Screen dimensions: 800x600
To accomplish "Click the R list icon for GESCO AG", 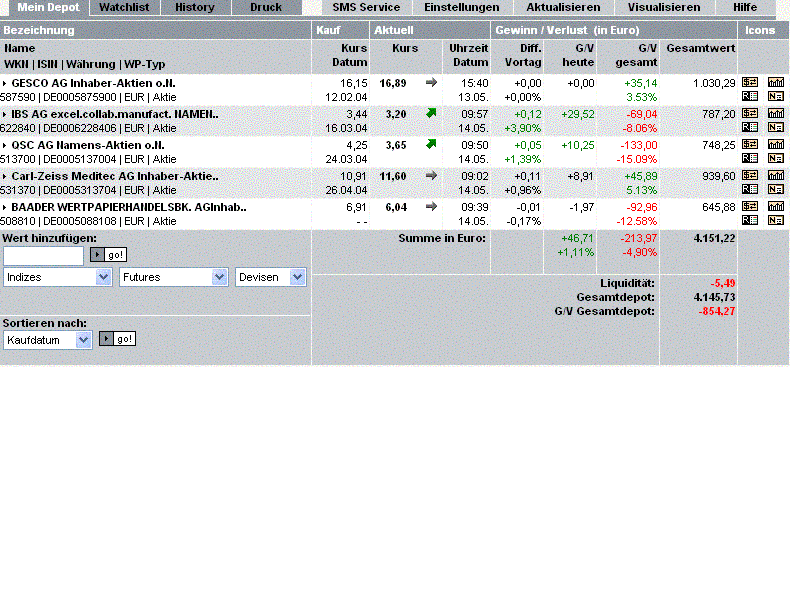I will coord(749,96).
